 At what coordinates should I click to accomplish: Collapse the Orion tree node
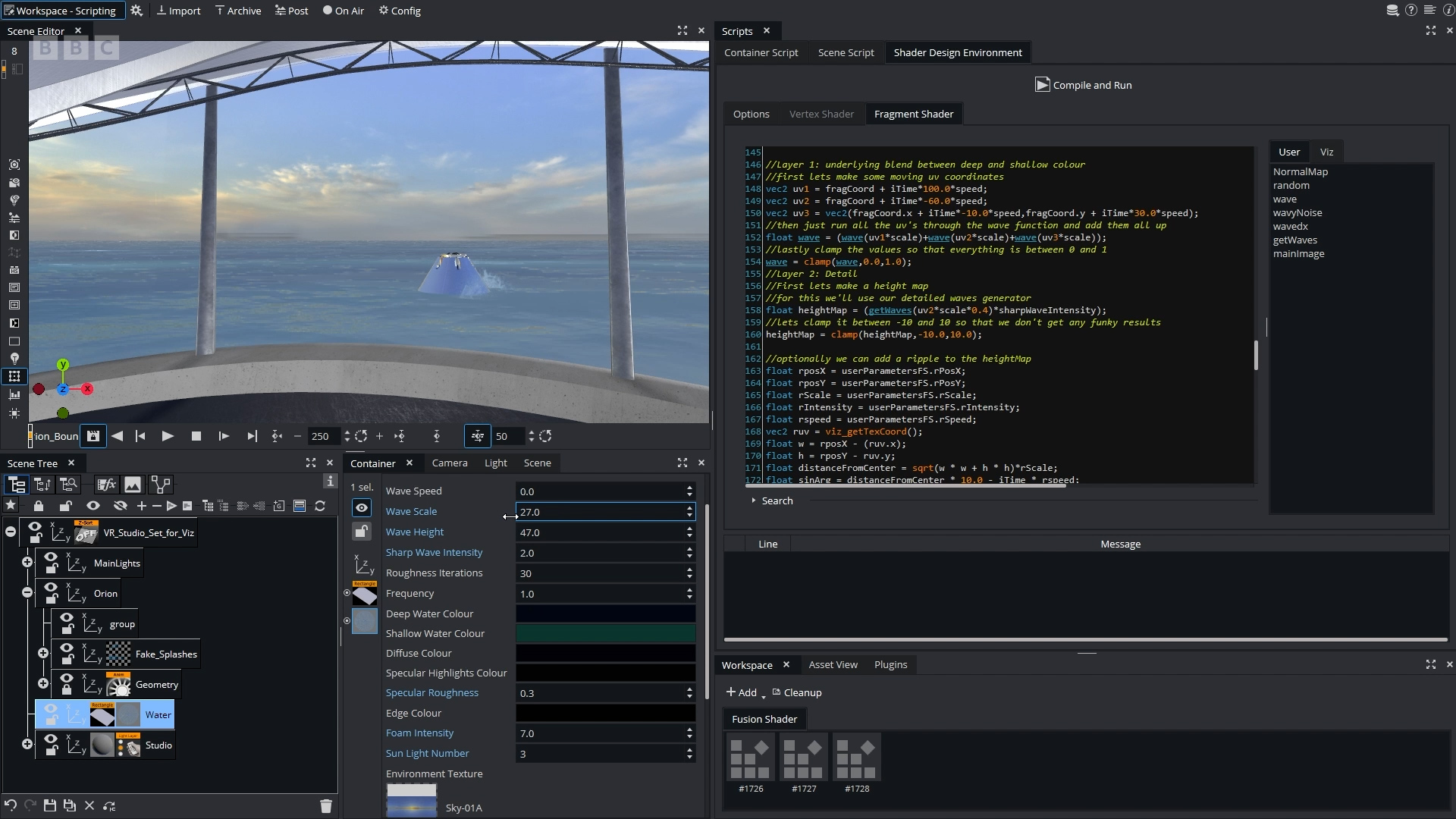[27, 592]
